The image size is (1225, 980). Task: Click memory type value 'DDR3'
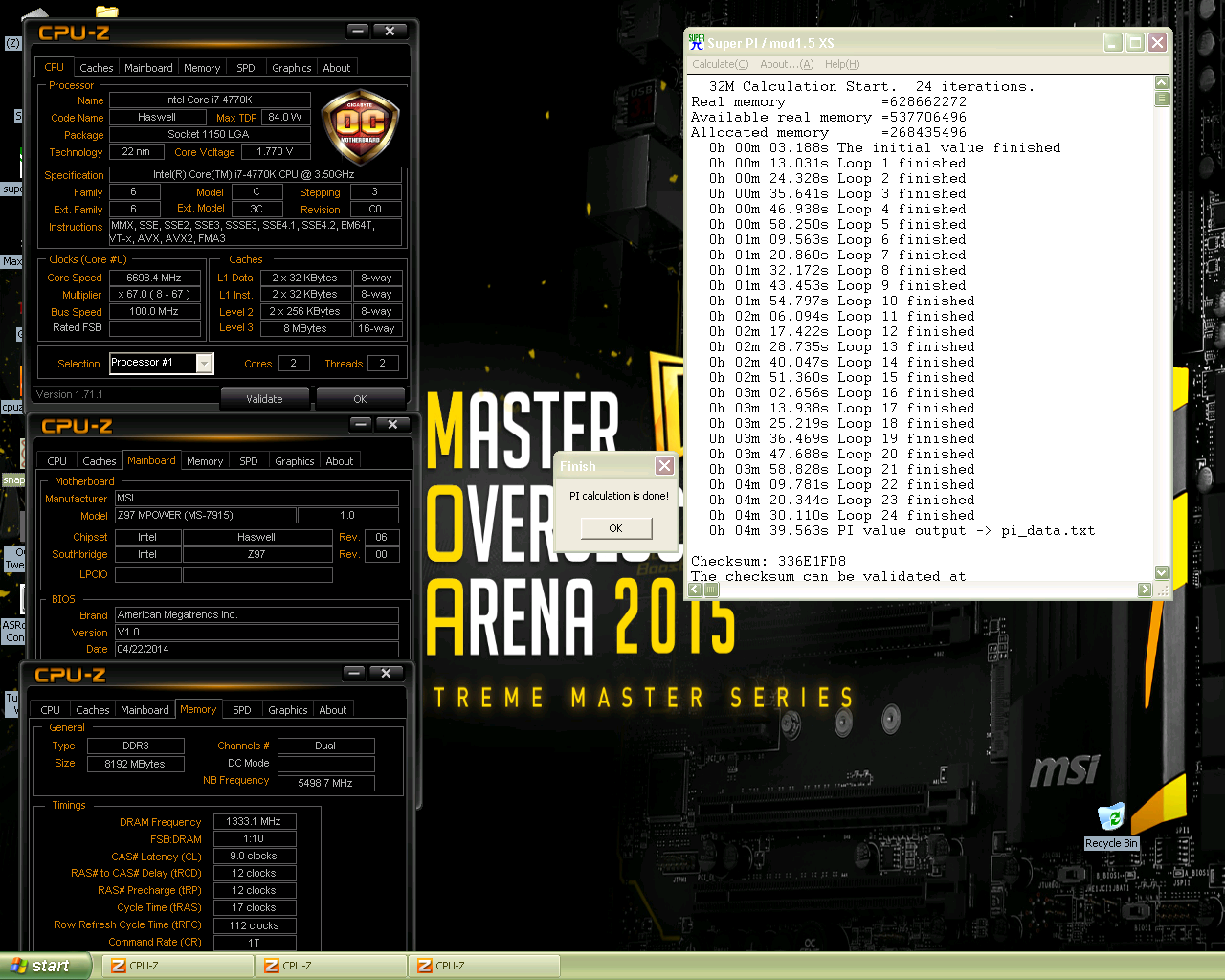(x=135, y=746)
